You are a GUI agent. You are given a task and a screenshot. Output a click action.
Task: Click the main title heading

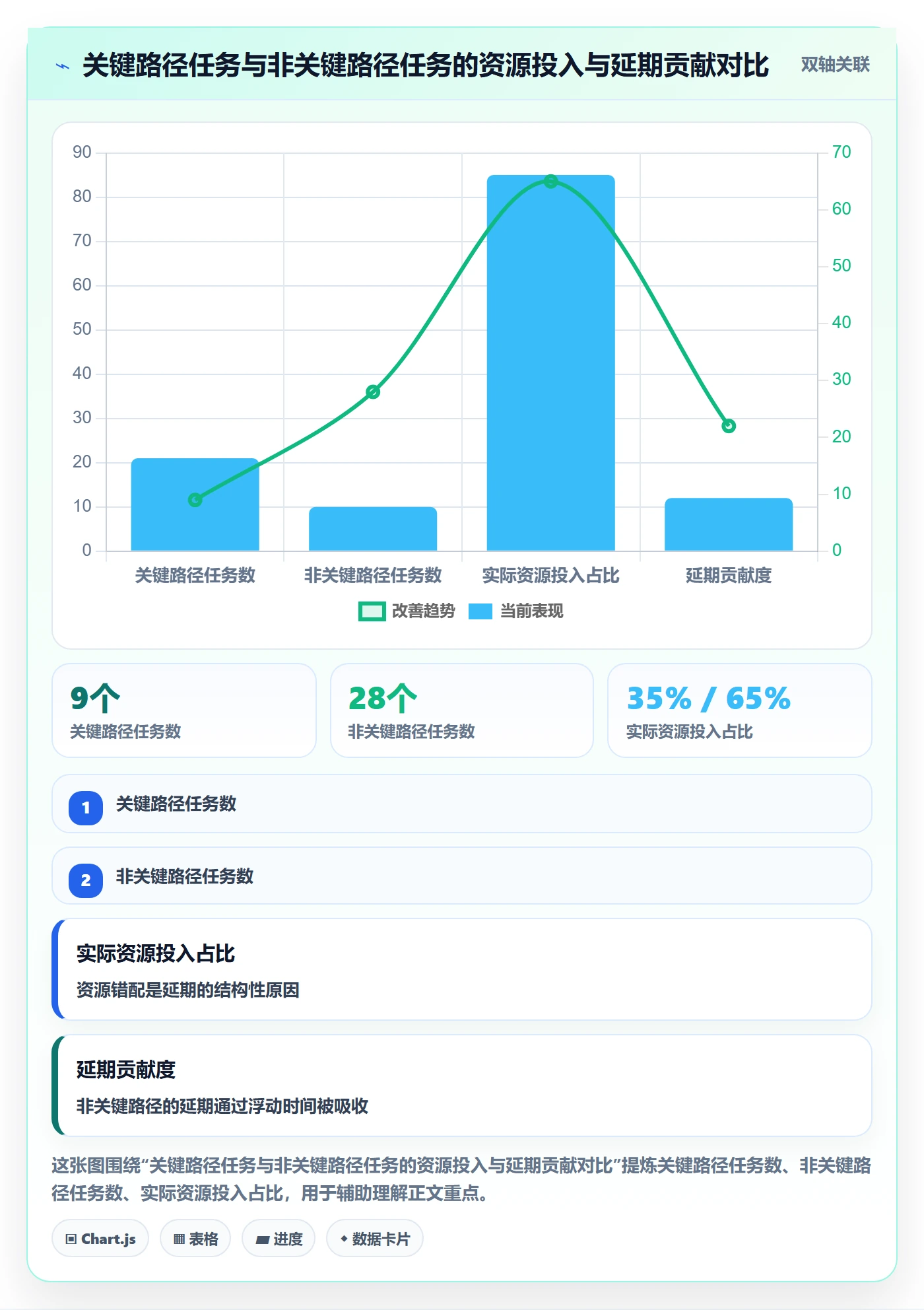coord(426,65)
